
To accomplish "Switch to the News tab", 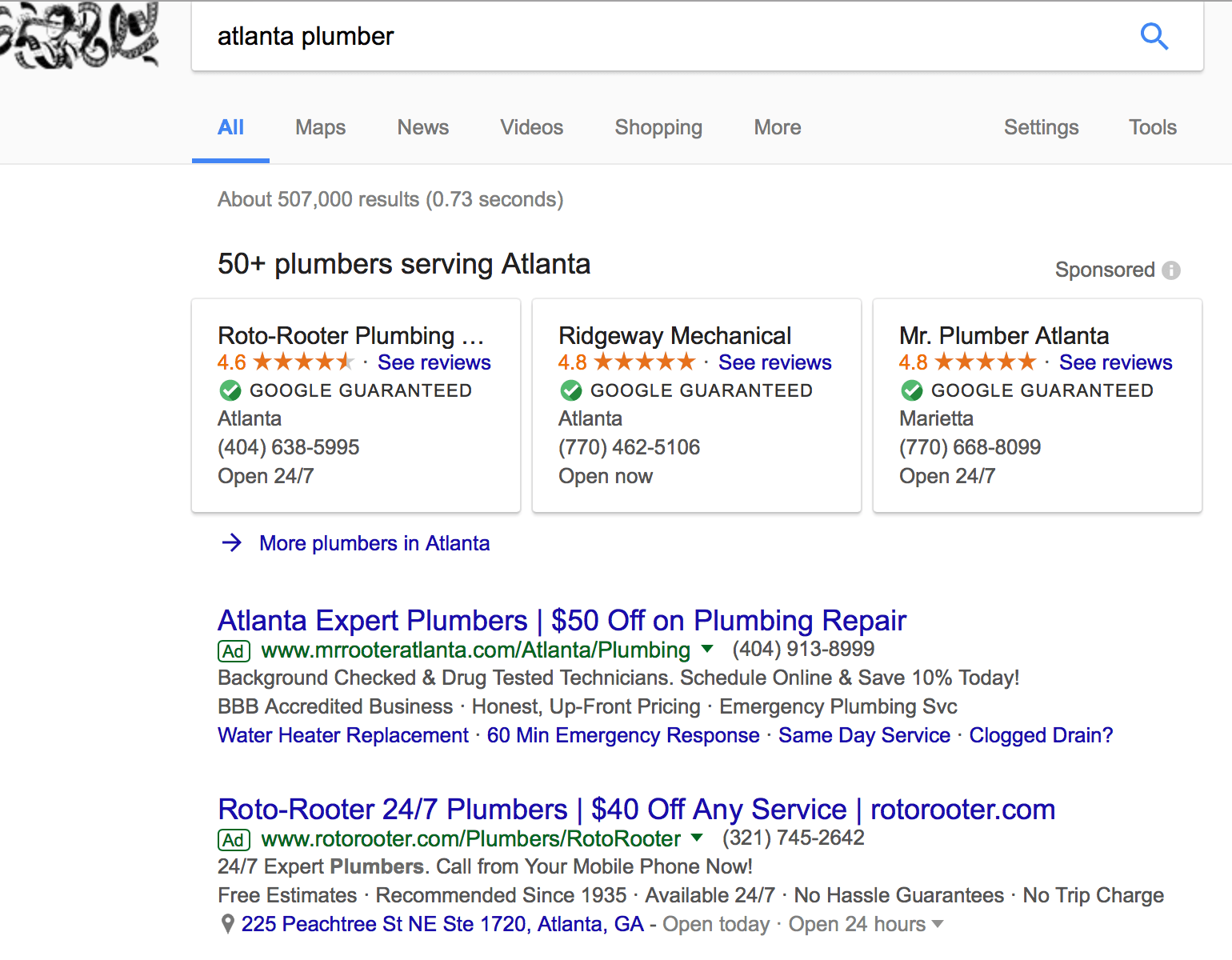I will point(423,127).
